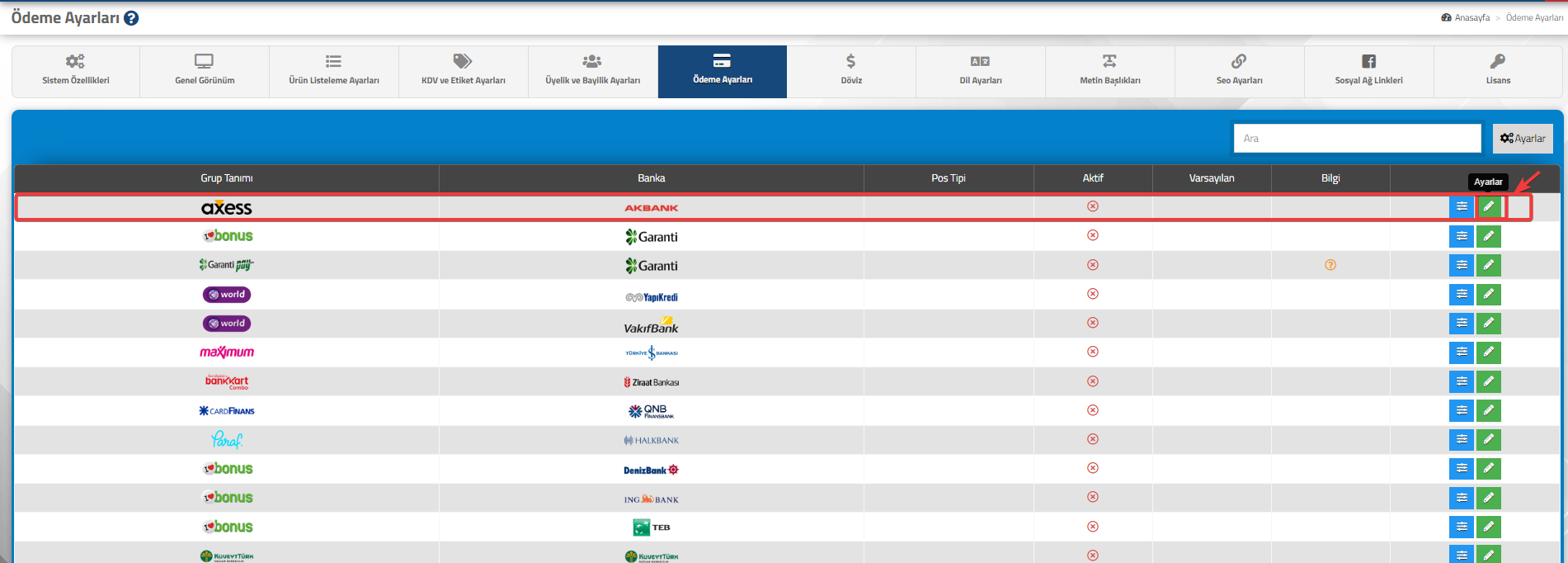Switch to the Döviz tab
This screenshot has height=563, width=1568.
pyautogui.click(x=851, y=71)
